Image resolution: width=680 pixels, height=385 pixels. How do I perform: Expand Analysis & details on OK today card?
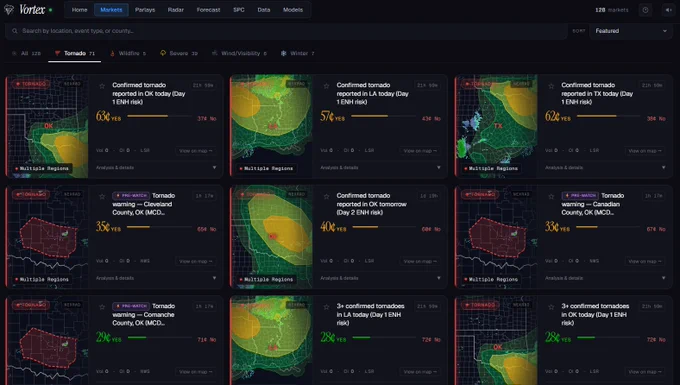pos(156,167)
